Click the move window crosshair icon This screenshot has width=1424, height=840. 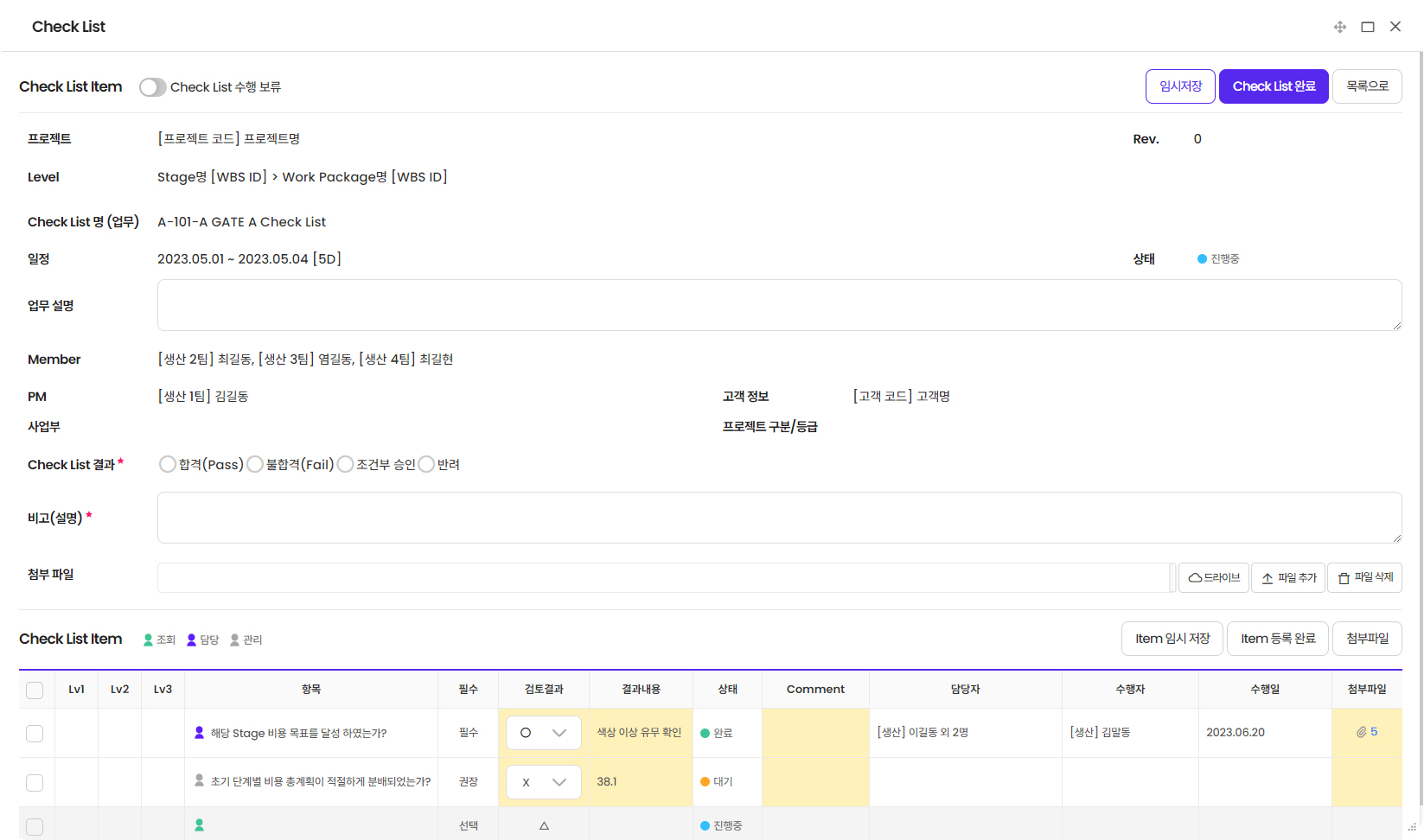[x=1339, y=27]
